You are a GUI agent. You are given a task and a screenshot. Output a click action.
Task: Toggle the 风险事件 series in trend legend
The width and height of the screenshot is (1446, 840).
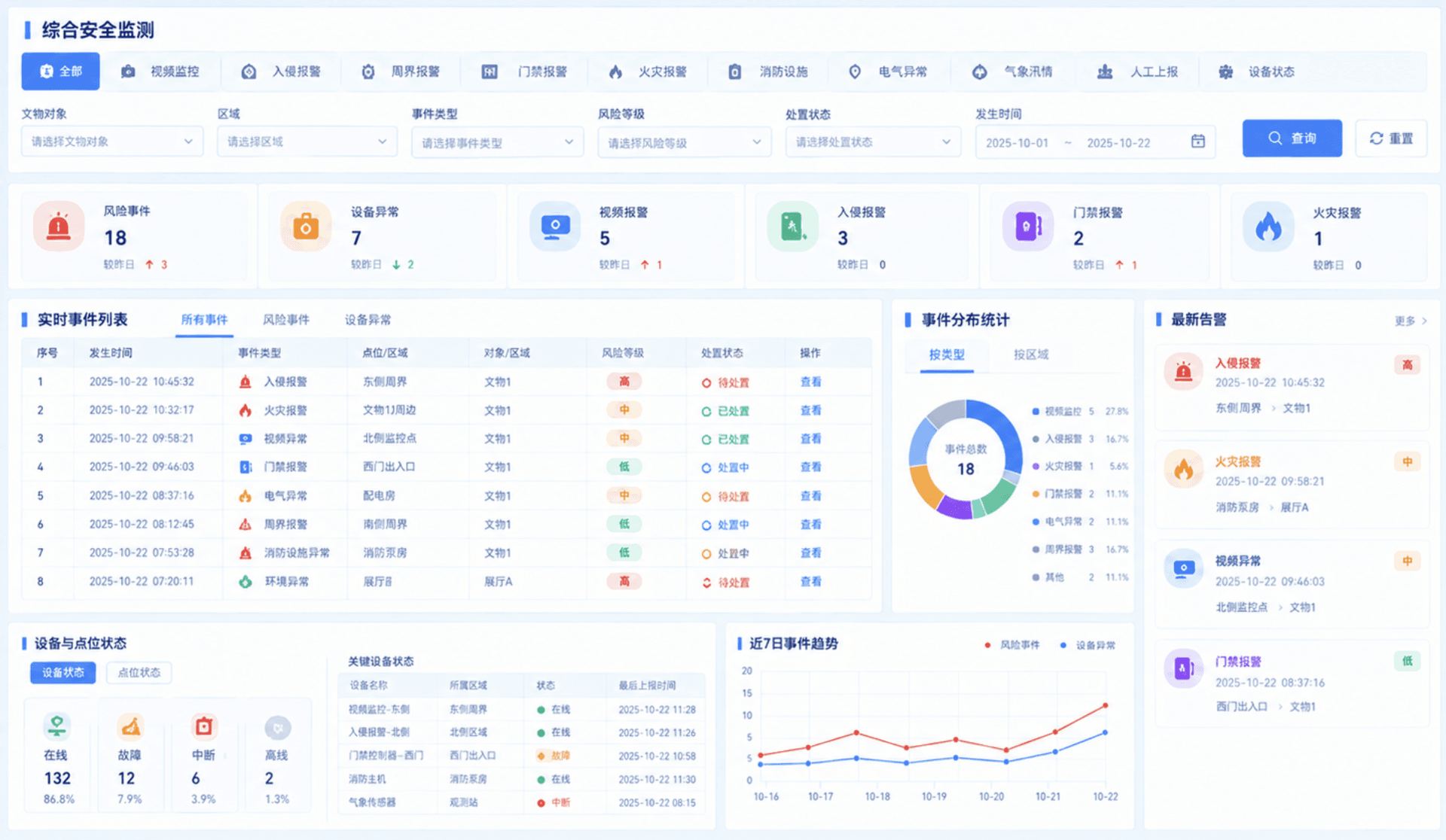[1011, 645]
